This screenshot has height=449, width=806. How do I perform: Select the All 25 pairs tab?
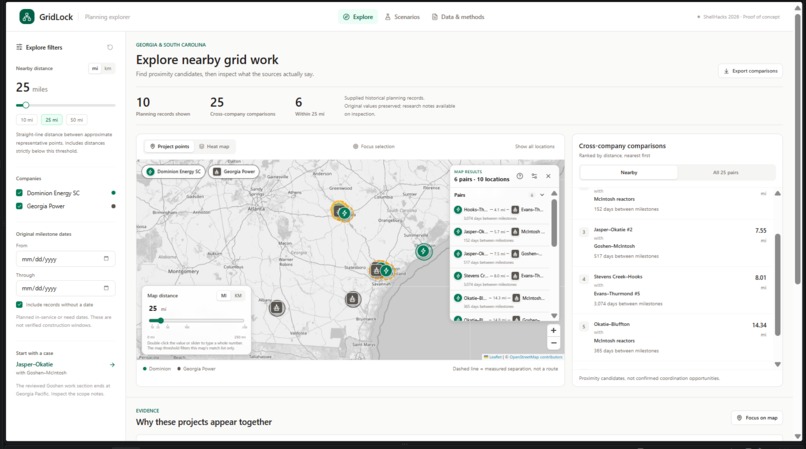(725, 172)
